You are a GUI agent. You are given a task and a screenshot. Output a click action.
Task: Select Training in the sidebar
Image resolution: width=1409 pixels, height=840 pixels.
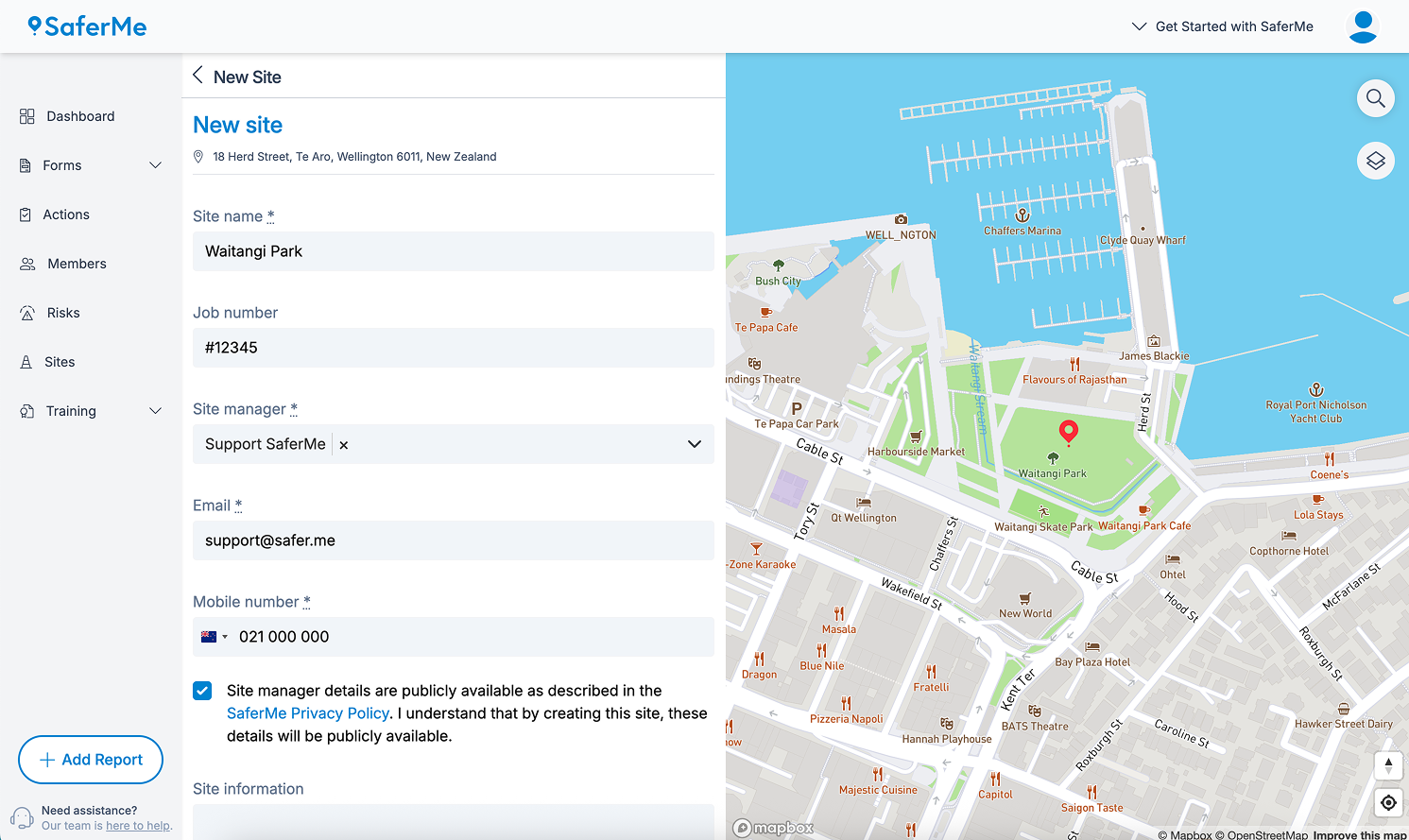pos(72,411)
